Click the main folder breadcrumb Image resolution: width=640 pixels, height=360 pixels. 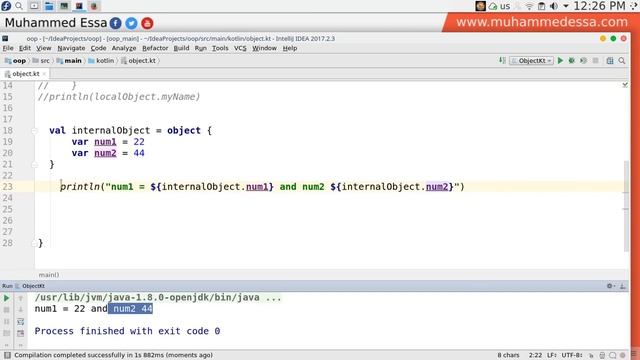(69, 60)
